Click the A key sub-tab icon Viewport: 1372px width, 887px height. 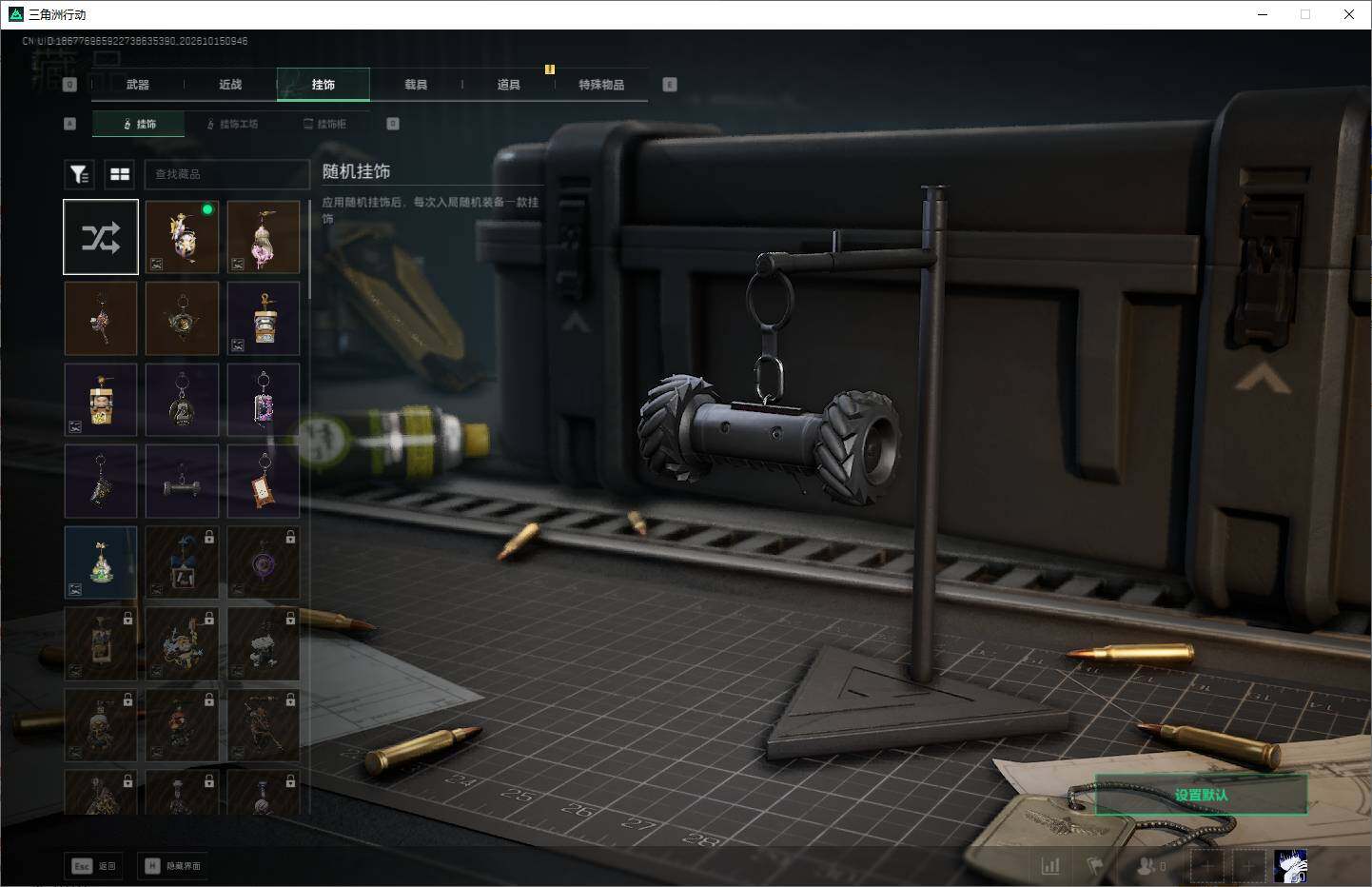(69, 124)
